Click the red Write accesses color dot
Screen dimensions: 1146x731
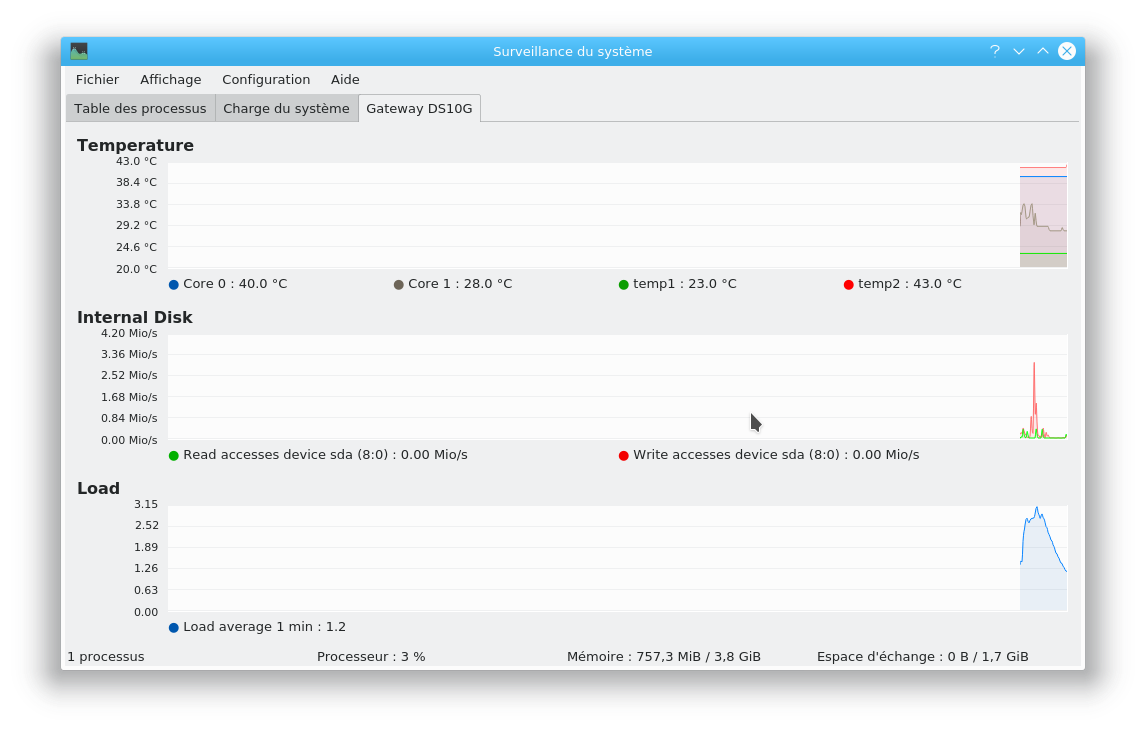click(623, 455)
